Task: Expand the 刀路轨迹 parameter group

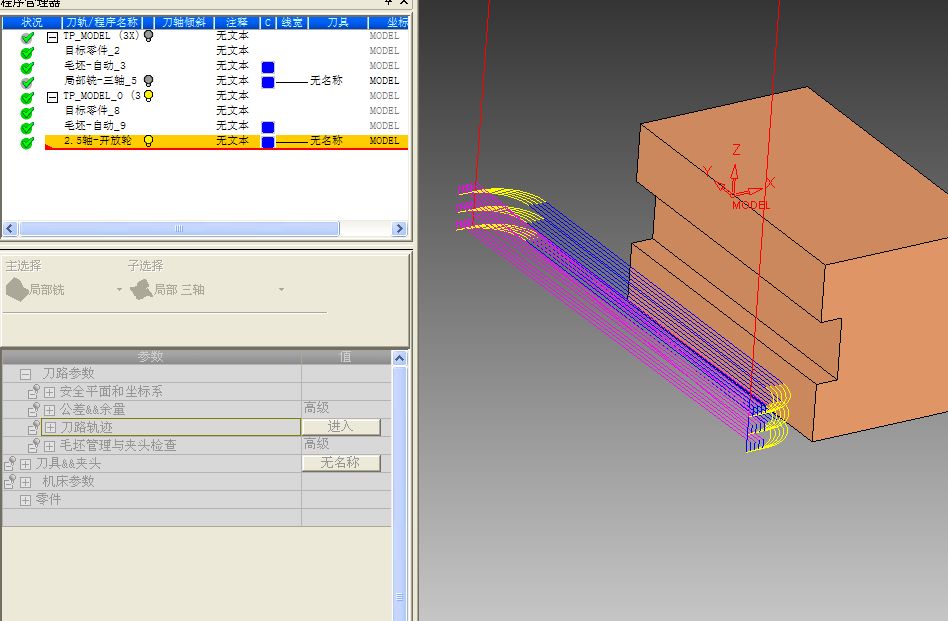Action: pos(51,428)
